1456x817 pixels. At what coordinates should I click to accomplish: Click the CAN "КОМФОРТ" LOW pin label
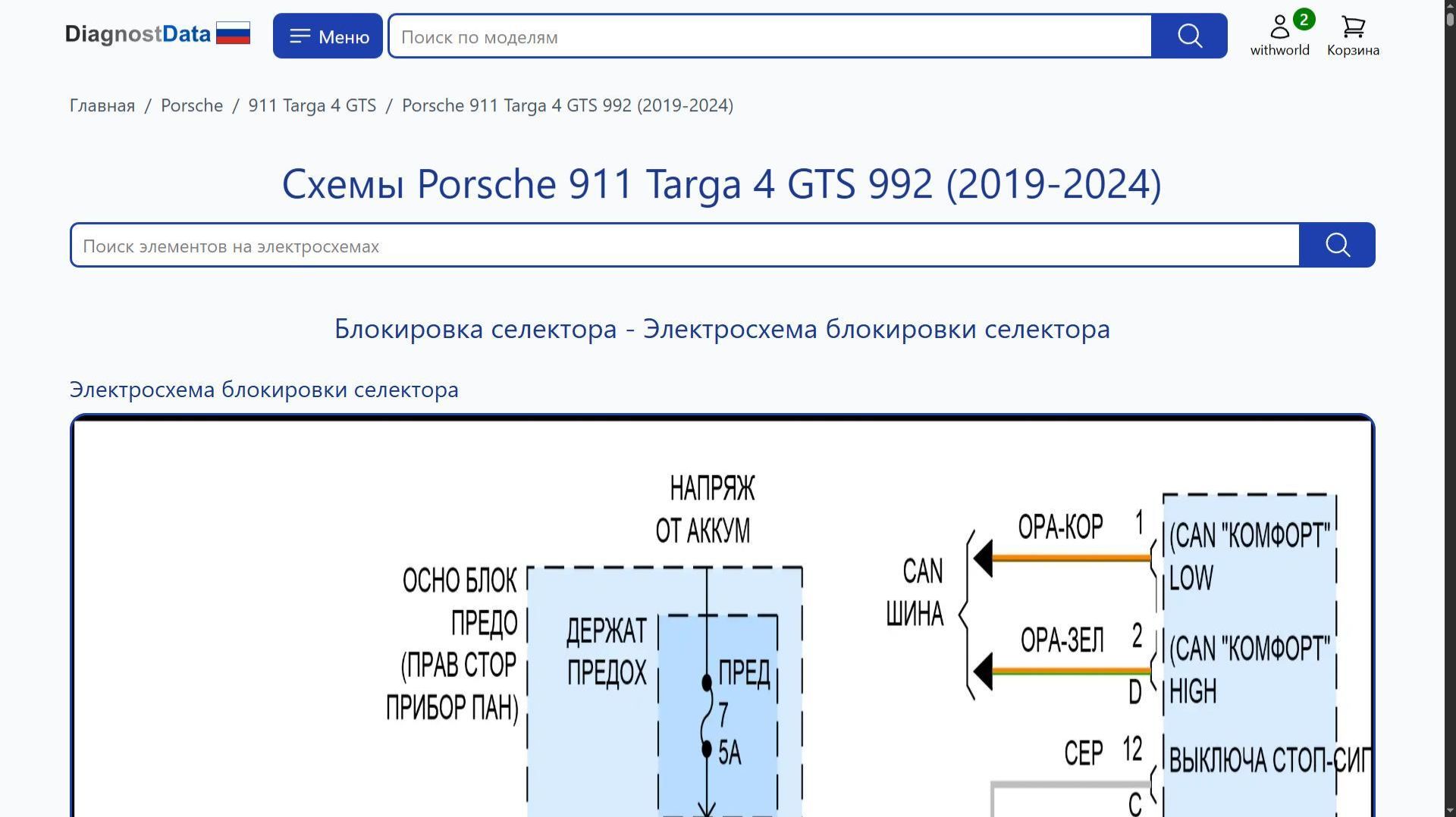pyautogui.click(x=1249, y=556)
